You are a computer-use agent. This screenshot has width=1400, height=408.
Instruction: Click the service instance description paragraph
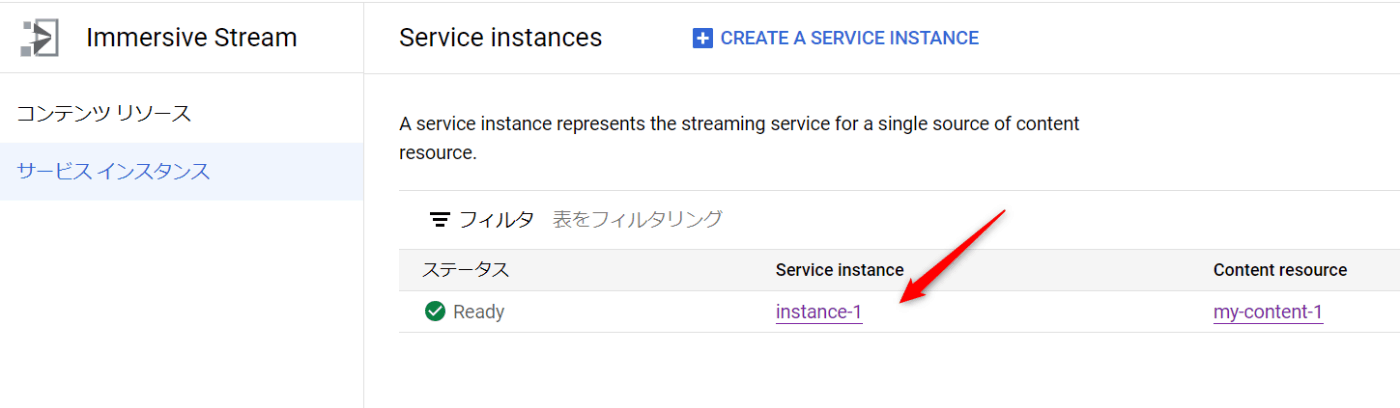pyautogui.click(x=740, y=139)
